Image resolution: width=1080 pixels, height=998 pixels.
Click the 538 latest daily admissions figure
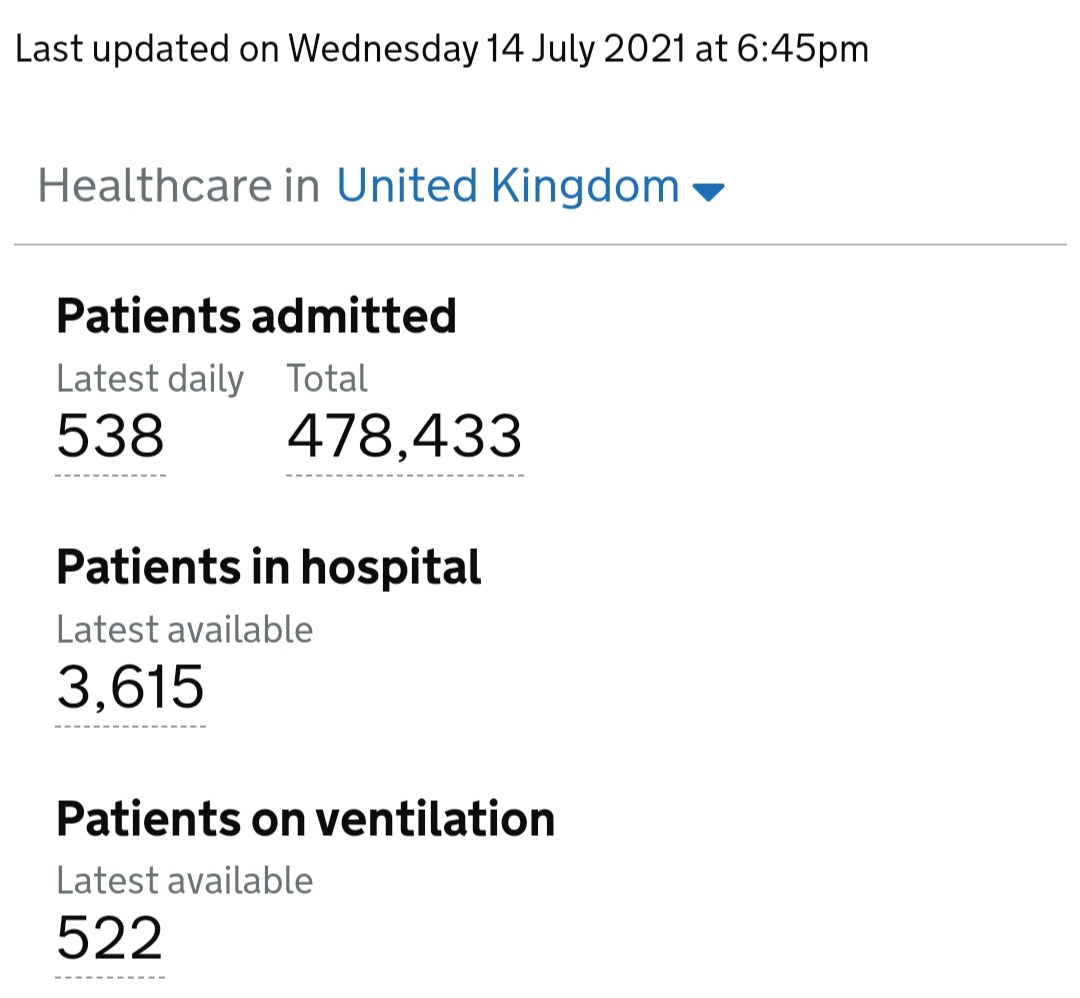[110, 436]
